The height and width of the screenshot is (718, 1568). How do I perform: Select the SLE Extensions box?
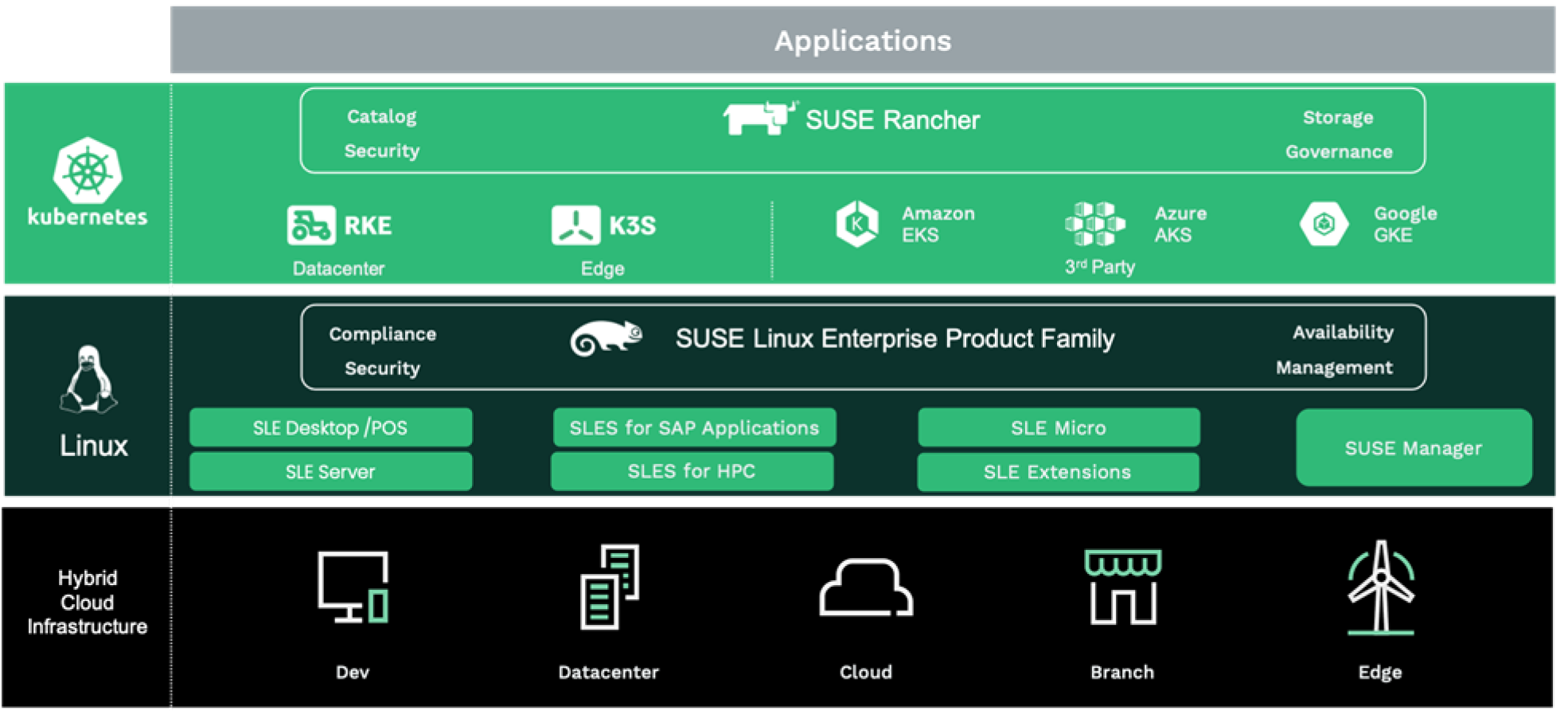1058,472
